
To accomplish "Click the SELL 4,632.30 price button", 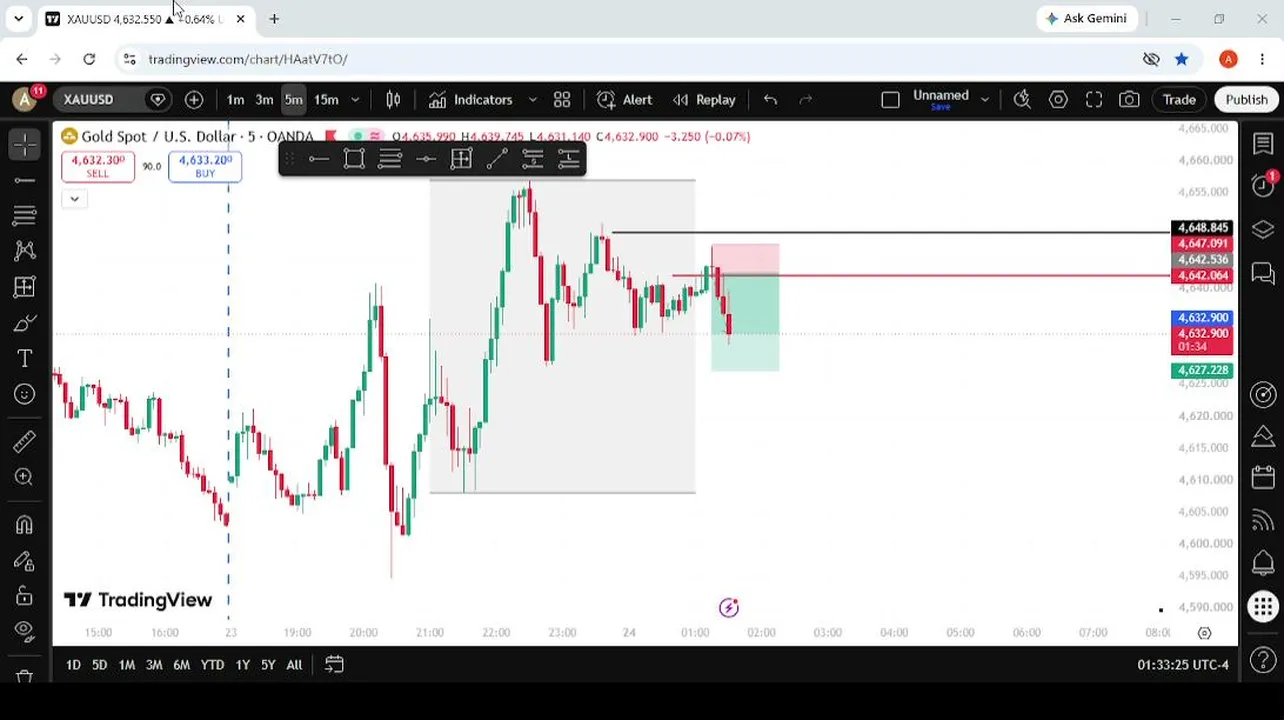I will coord(98,166).
